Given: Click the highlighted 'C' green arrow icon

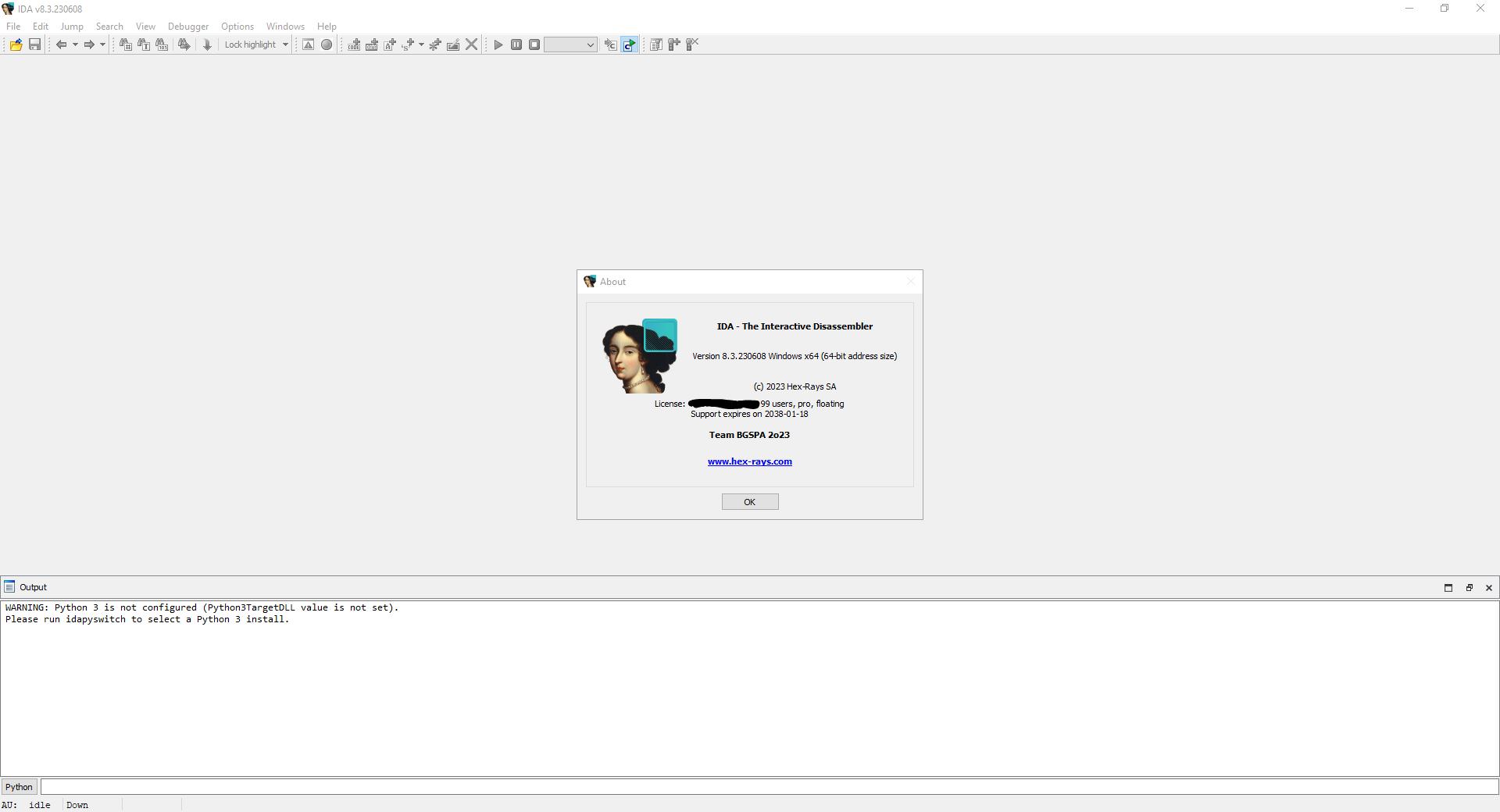Looking at the screenshot, I should (630, 45).
